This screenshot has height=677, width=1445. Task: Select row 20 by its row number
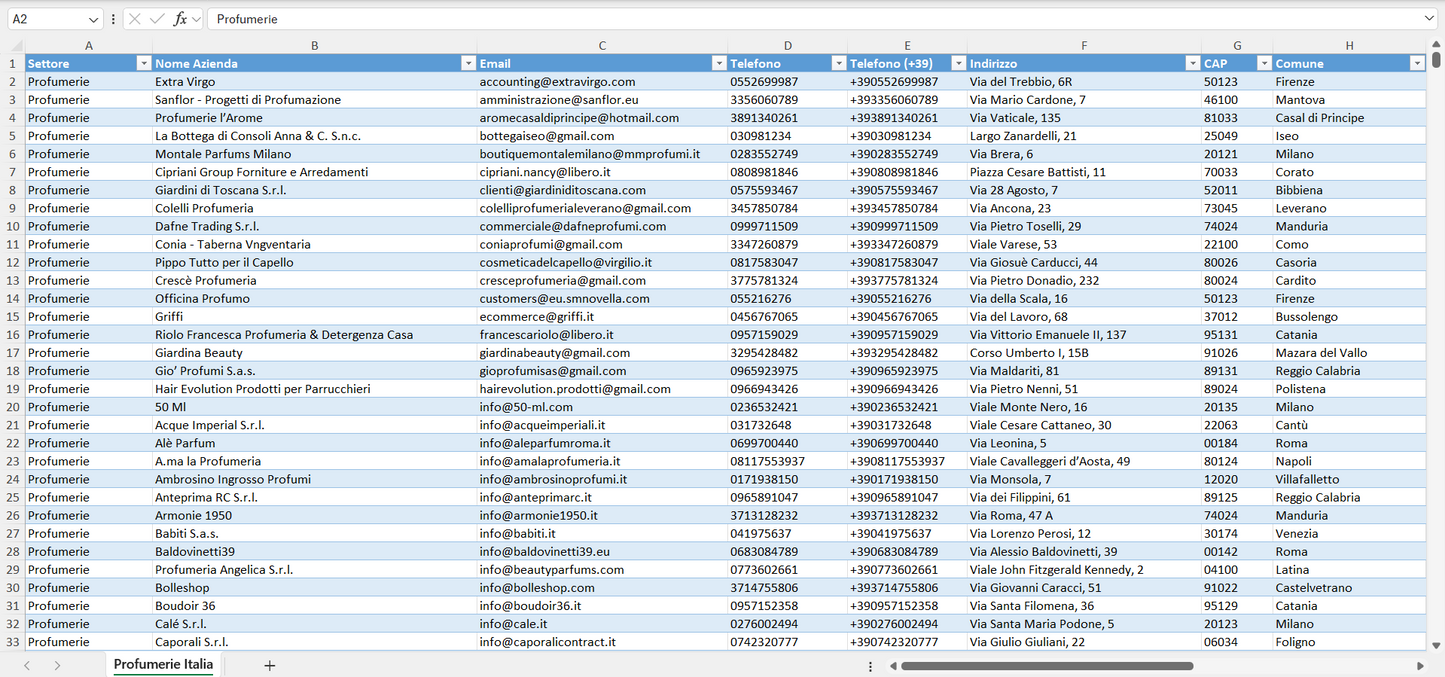point(12,407)
